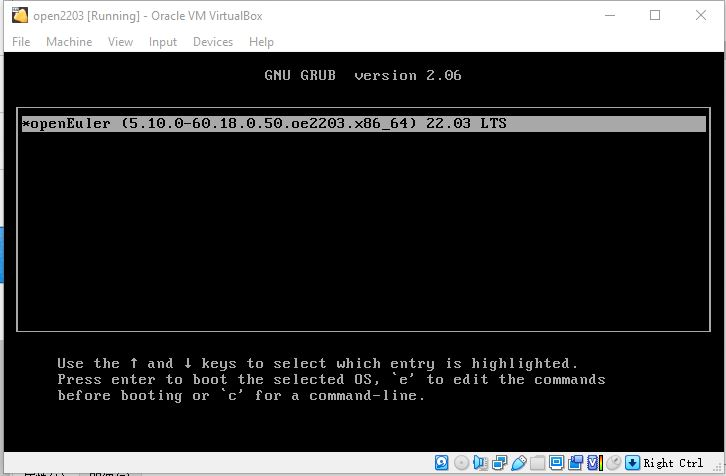Click the window title 'open2203 [Running]'
The height and width of the screenshot is (476, 726).
click(86, 16)
